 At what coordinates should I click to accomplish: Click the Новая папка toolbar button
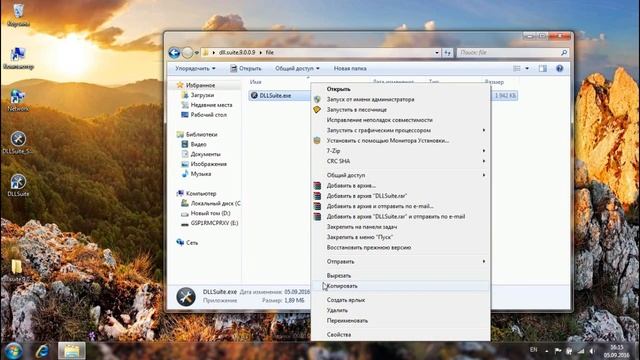350,69
